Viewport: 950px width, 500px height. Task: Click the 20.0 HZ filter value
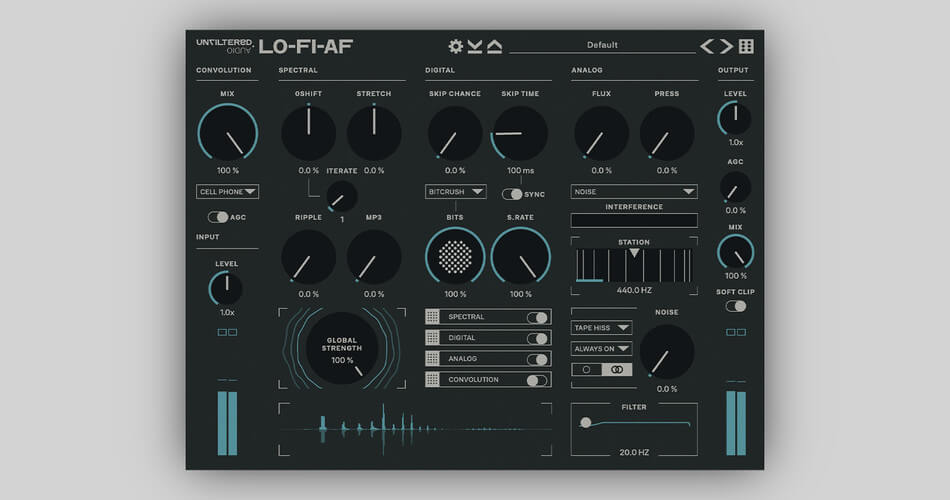click(x=634, y=452)
